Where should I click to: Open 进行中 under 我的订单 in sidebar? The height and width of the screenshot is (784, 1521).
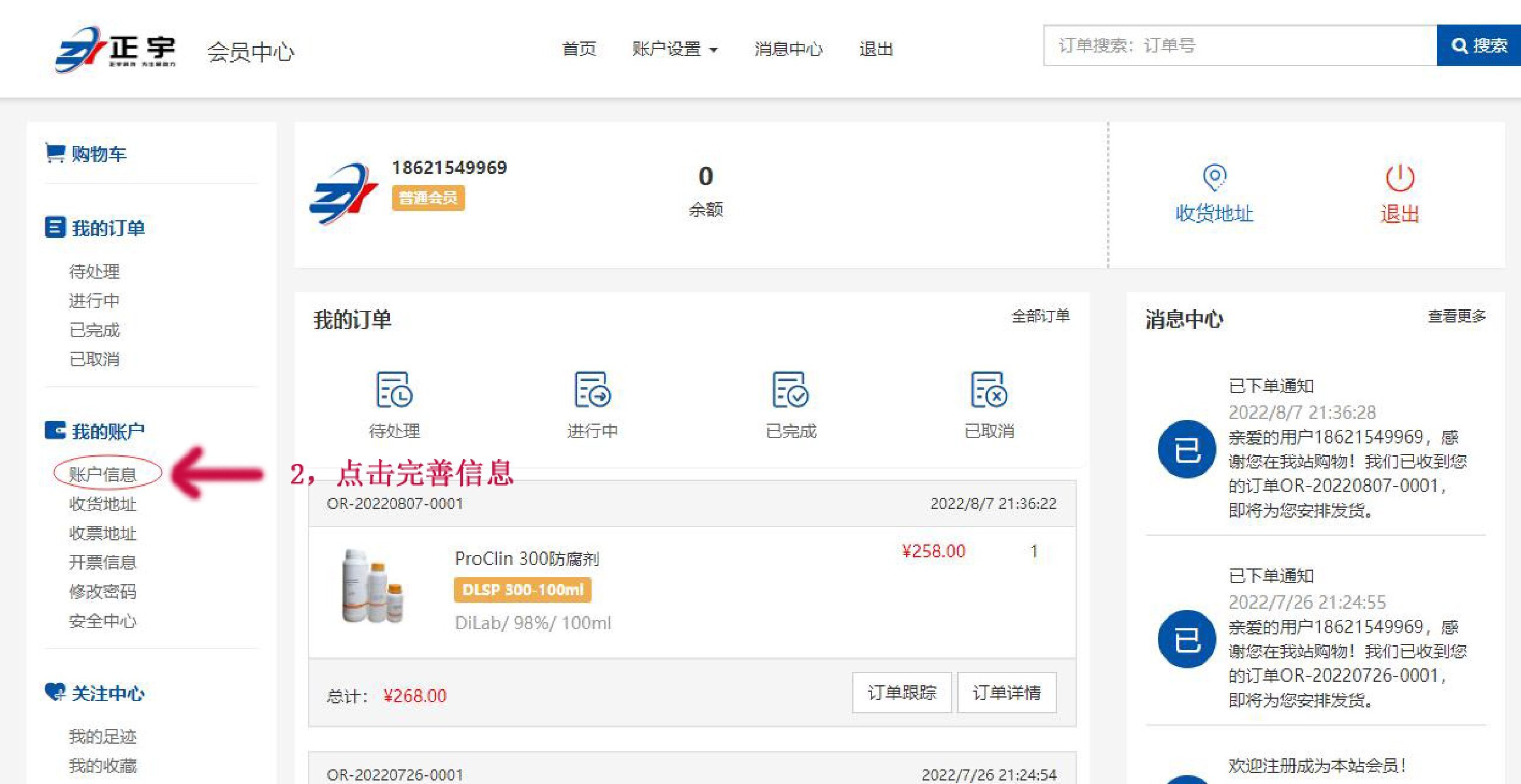(95, 301)
